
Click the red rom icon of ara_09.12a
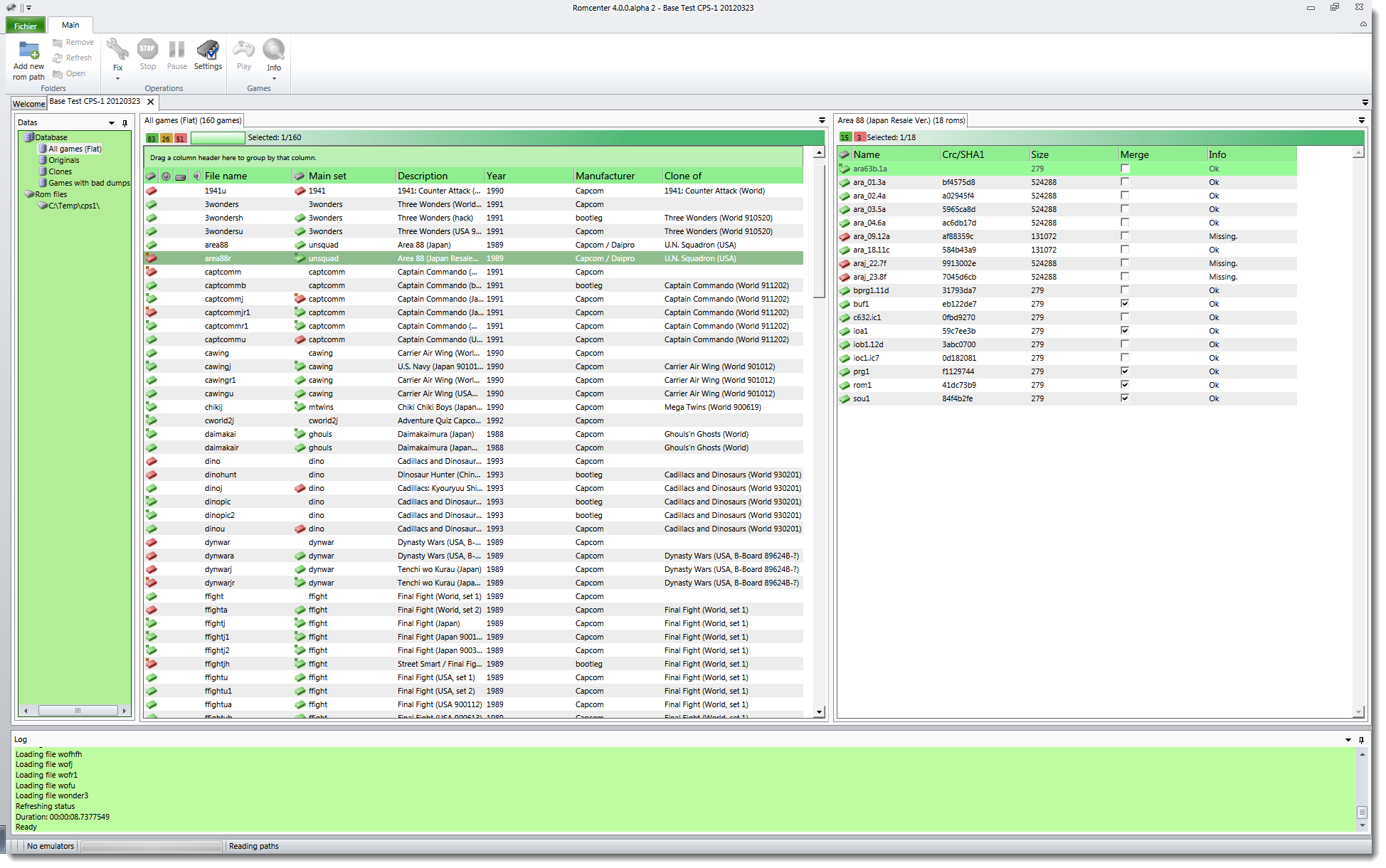click(845, 236)
